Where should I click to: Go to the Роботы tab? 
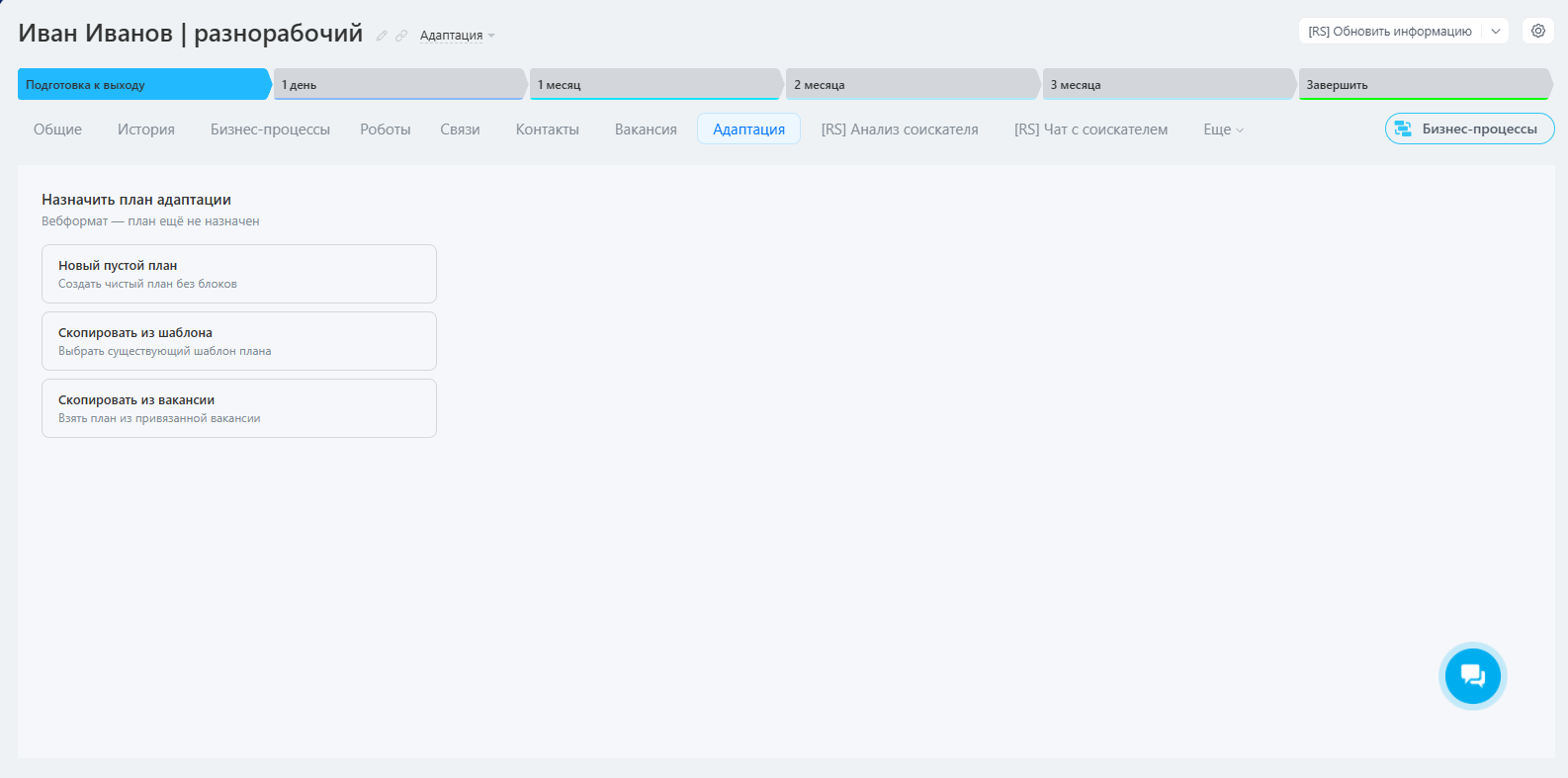coord(385,130)
